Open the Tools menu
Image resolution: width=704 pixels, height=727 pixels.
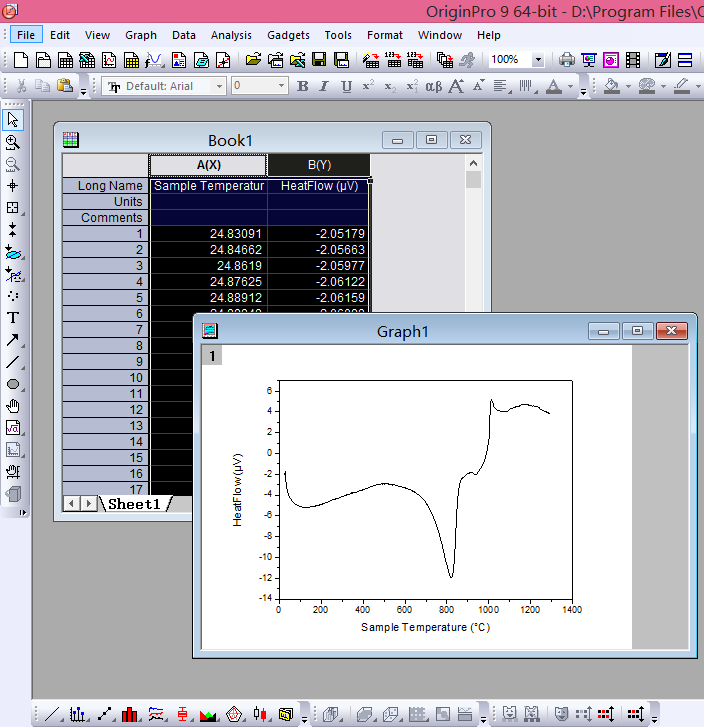point(338,35)
